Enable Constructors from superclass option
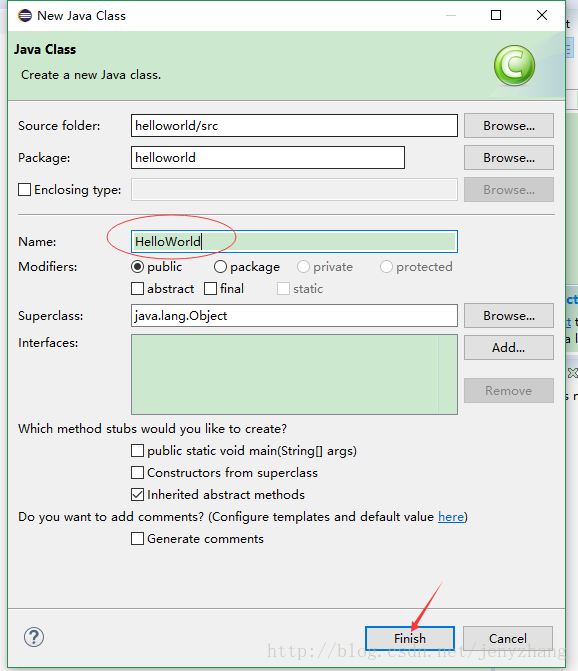The height and width of the screenshot is (671, 578). coord(137,472)
